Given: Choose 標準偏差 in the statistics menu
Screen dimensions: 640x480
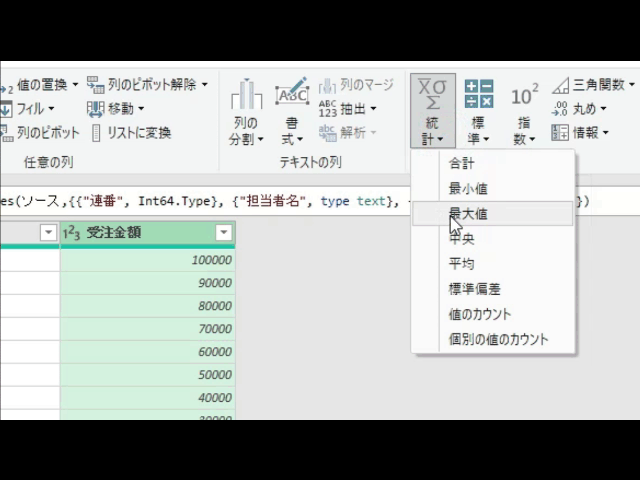Looking at the screenshot, I should (x=475, y=289).
